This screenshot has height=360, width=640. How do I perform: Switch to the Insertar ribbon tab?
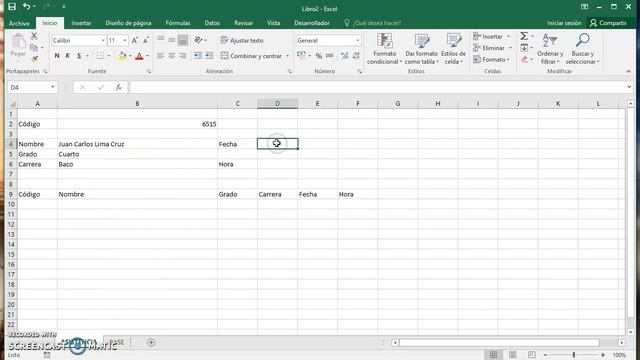81,23
